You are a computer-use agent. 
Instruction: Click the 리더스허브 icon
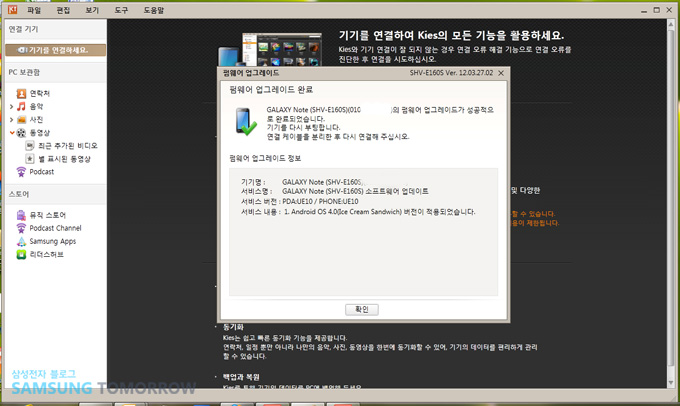coord(21,255)
